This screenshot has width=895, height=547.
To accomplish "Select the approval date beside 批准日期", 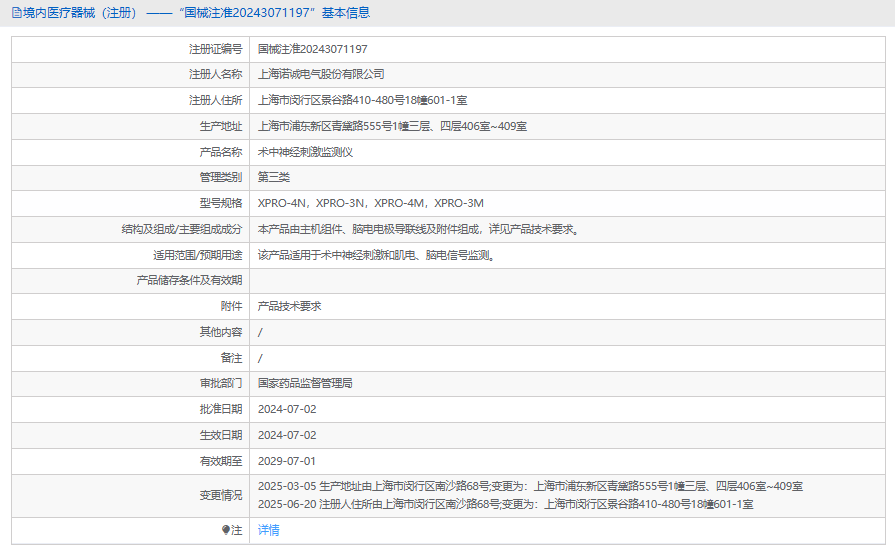I will [x=287, y=409].
